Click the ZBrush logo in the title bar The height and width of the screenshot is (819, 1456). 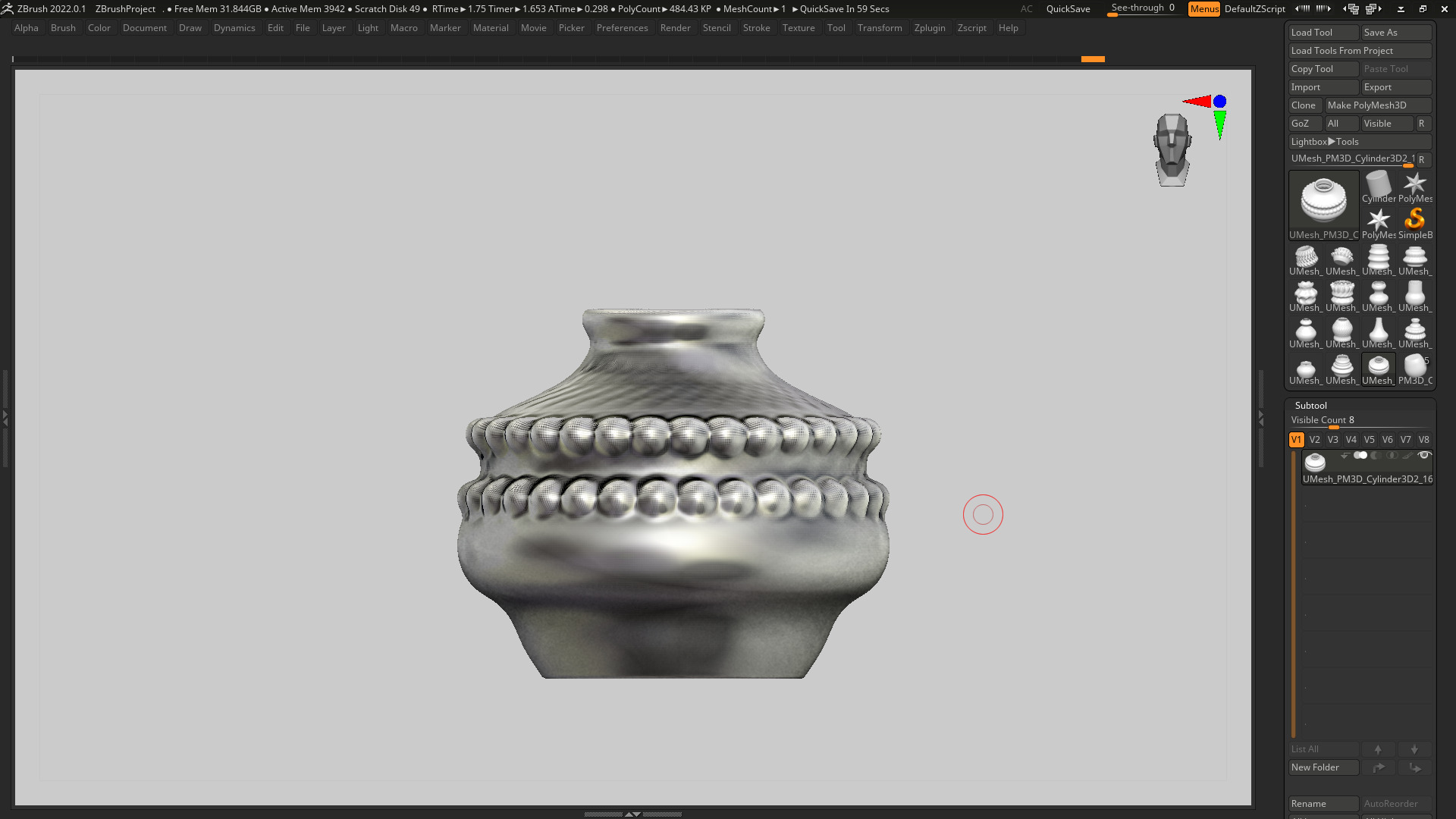pyautogui.click(x=8, y=8)
